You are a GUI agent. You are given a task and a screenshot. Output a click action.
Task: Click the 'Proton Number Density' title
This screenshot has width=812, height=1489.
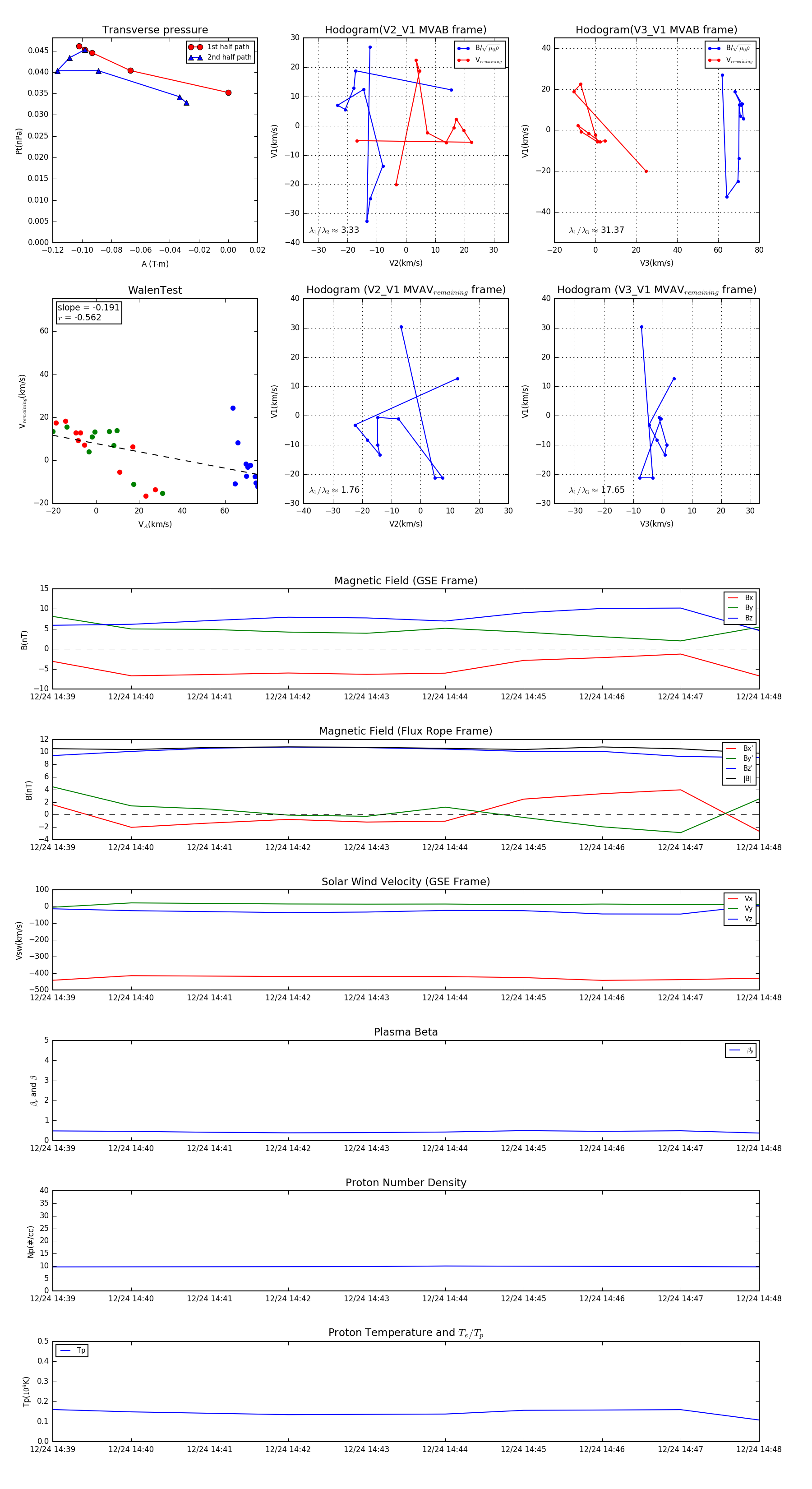[406, 1183]
